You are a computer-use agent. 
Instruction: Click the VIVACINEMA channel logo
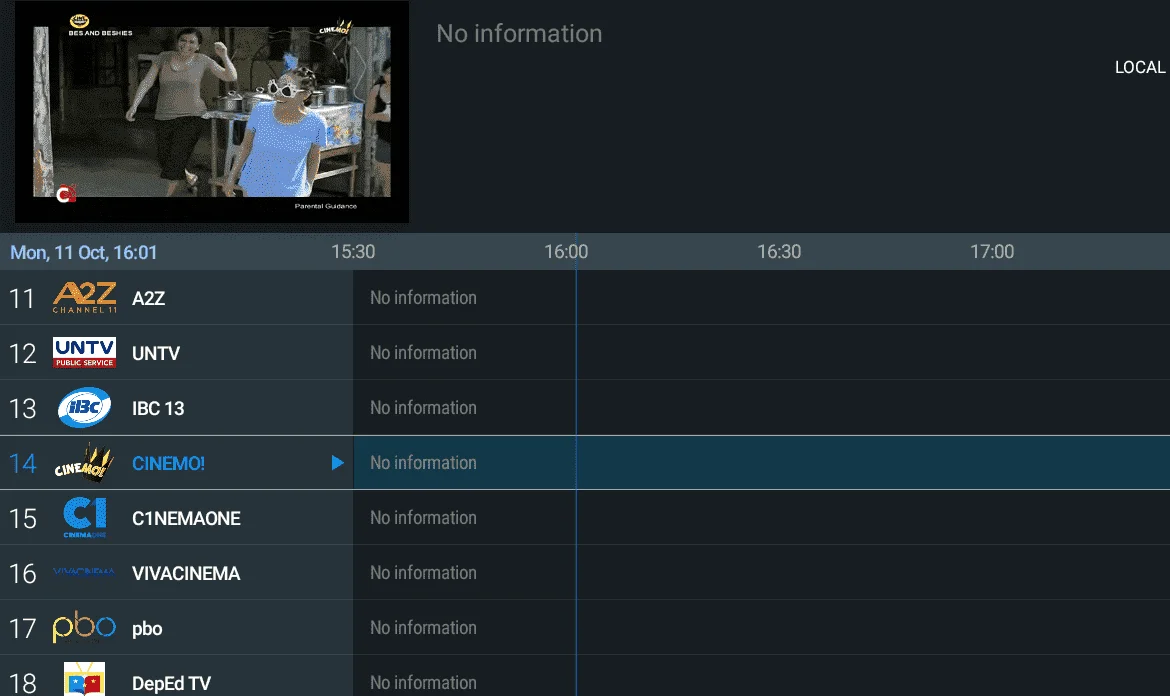coord(84,573)
